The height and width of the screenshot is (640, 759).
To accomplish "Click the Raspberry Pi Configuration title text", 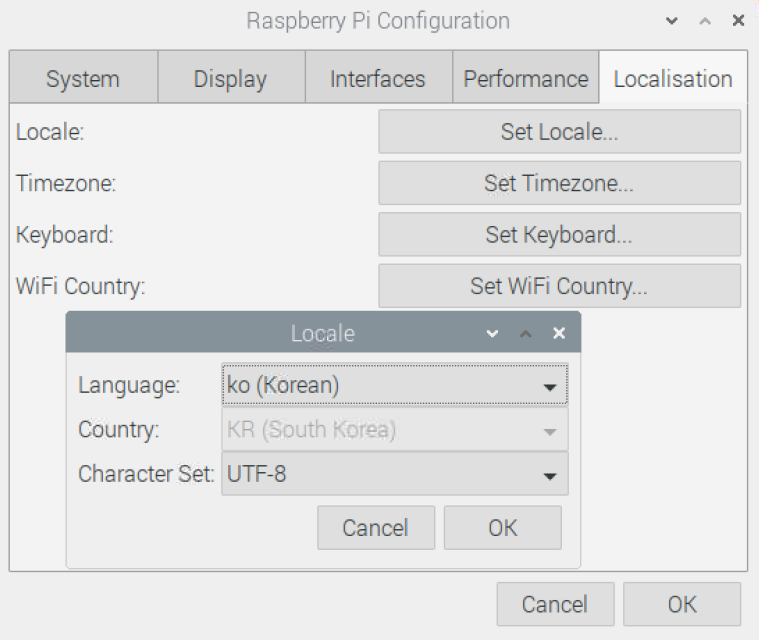I will tap(378, 21).
